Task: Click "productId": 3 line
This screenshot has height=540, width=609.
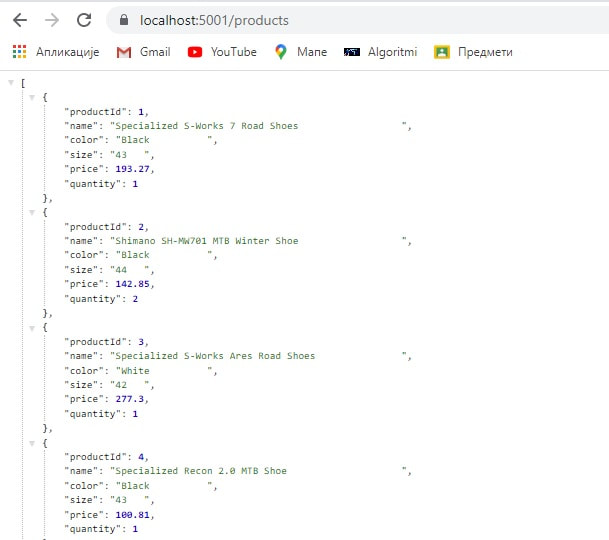Action: pos(106,342)
